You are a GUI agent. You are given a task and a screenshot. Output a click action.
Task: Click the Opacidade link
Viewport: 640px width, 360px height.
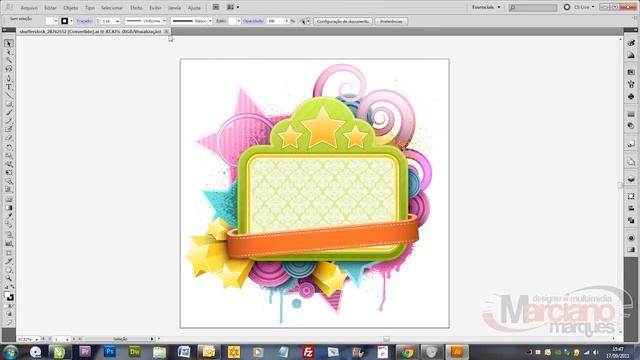253,21
